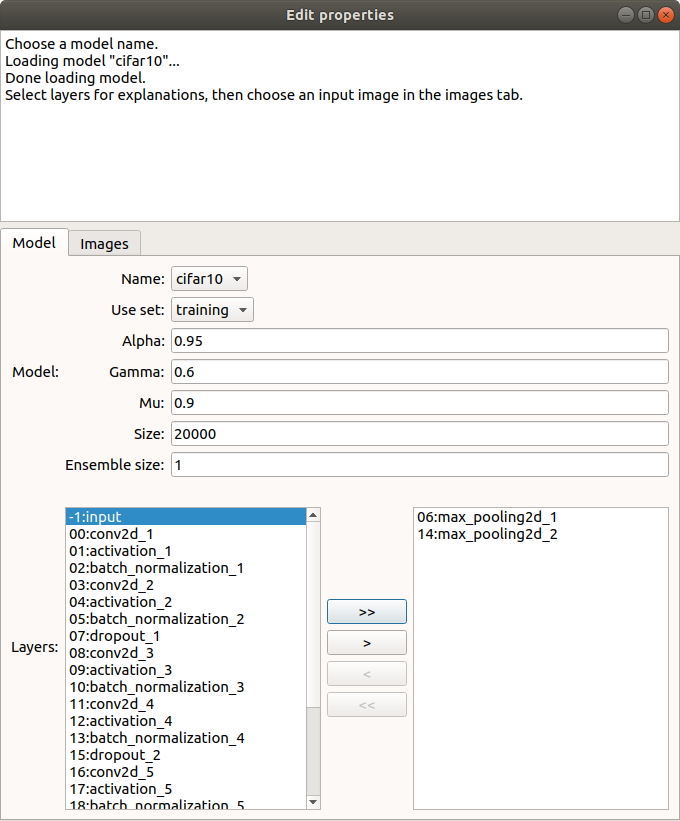The height and width of the screenshot is (821, 680).
Task: Select the 02:batch_normalization_1 layer
Action: 186,568
